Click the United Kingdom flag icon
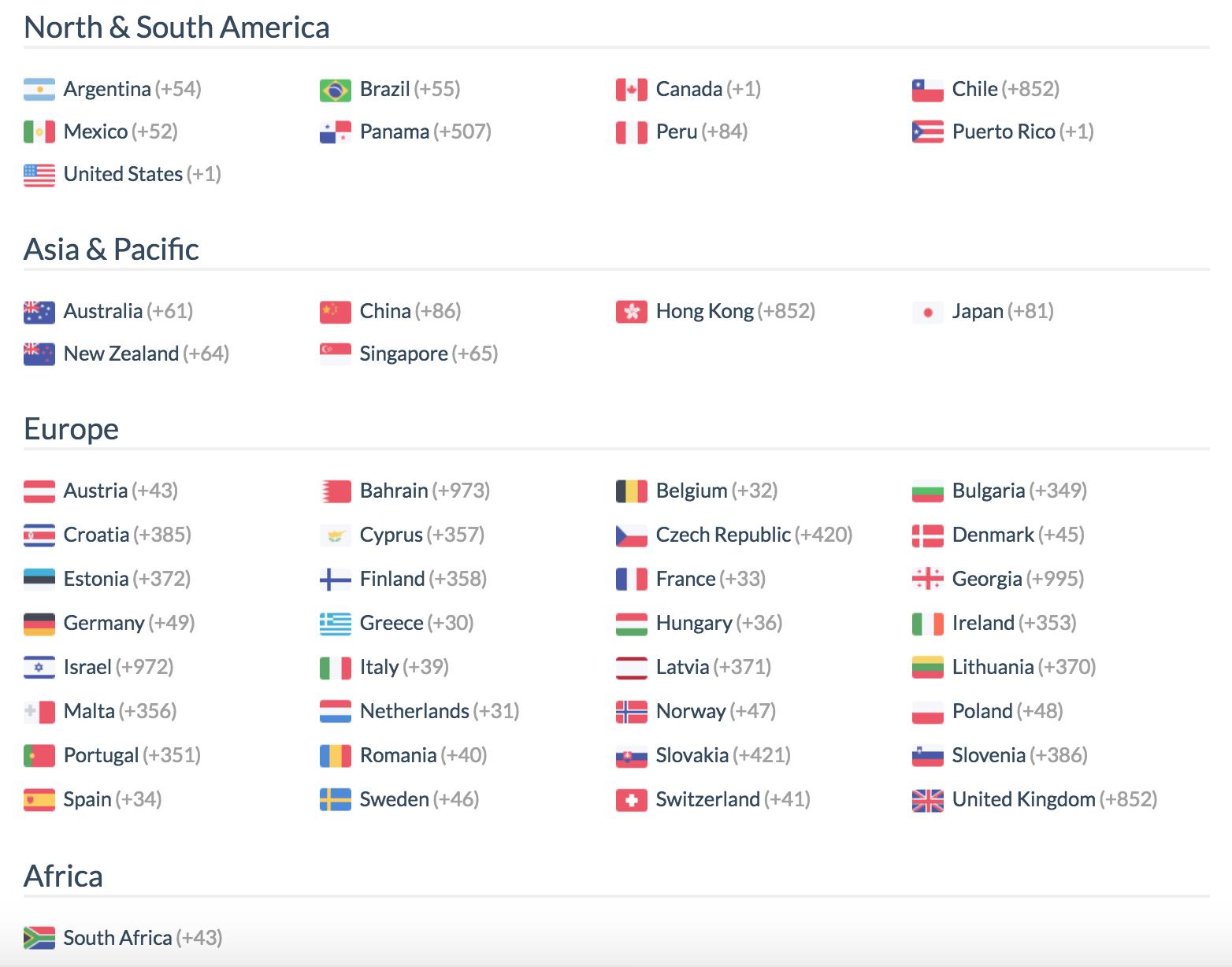This screenshot has width=1232, height=967. pos(928,800)
